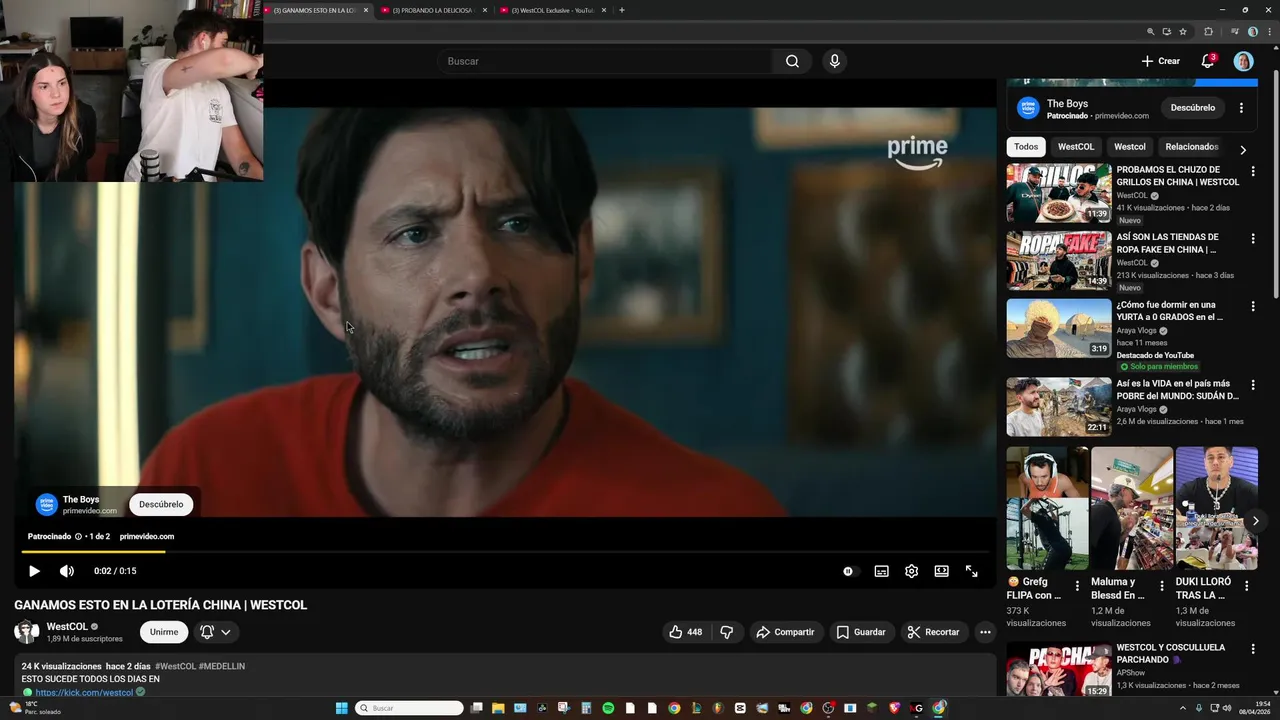Focus the Buscar search field on YouTube
Viewport: 1280px width, 720px height.
pos(605,61)
